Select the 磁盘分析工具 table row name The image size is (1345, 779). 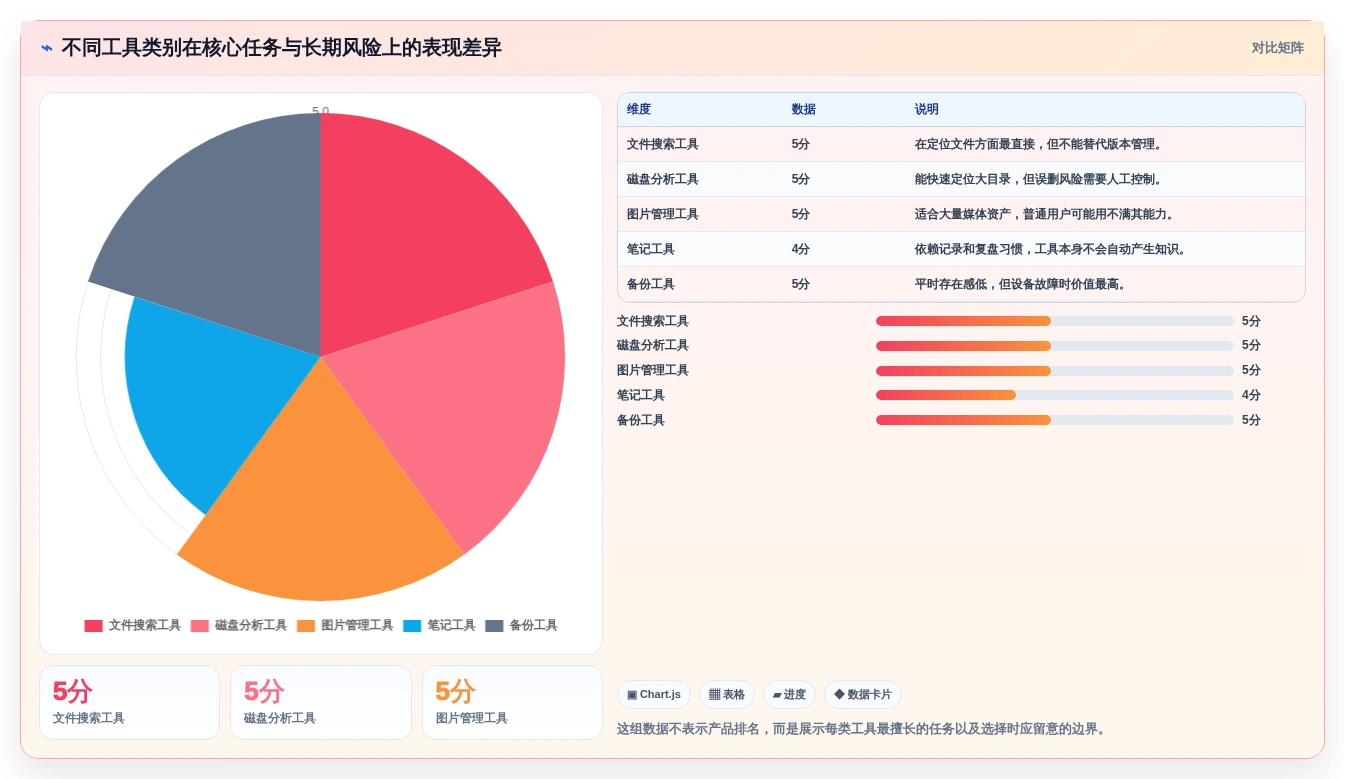pos(662,179)
